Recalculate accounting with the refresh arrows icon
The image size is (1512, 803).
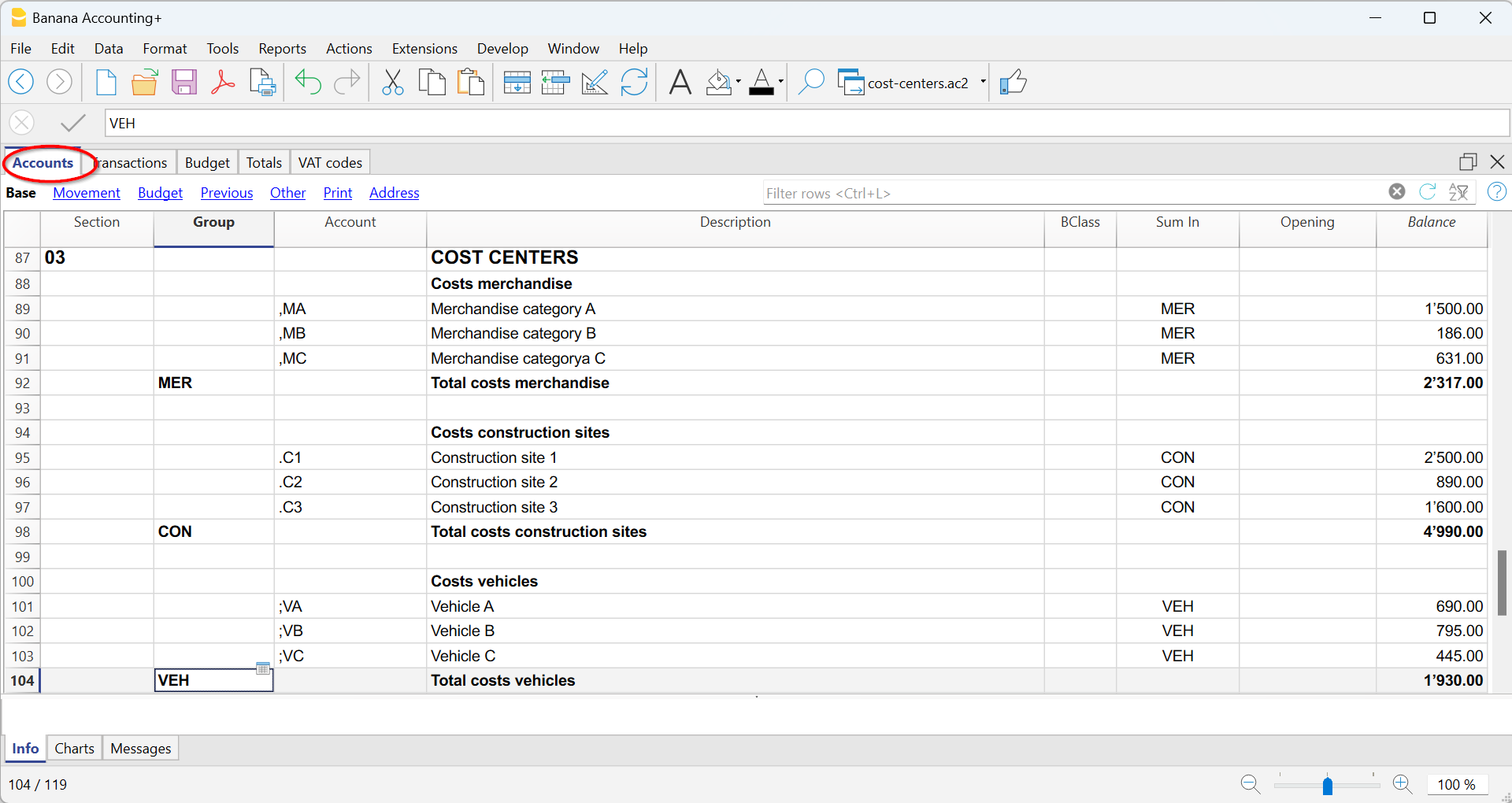[x=634, y=82]
